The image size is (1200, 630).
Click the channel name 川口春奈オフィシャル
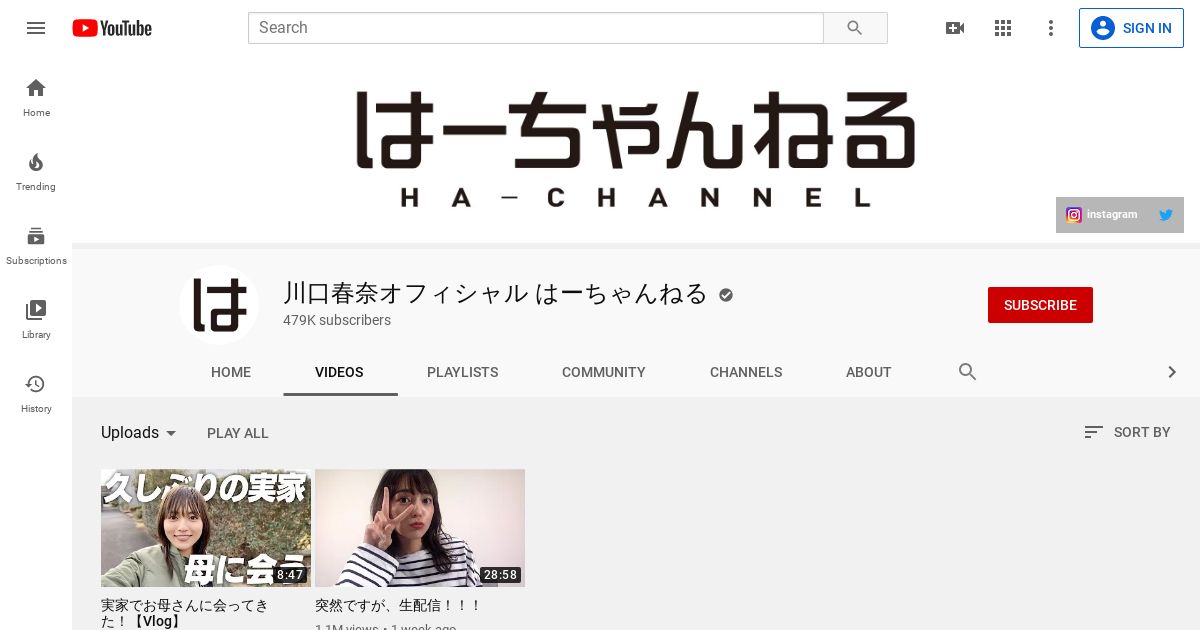pyautogui.click(x=495, y=294)
